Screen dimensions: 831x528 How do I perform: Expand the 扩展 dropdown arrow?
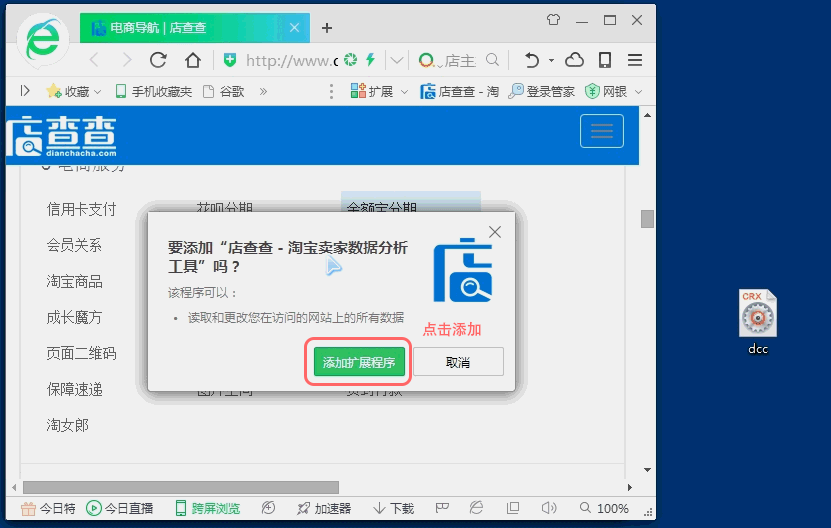click(x=404, y=92)
